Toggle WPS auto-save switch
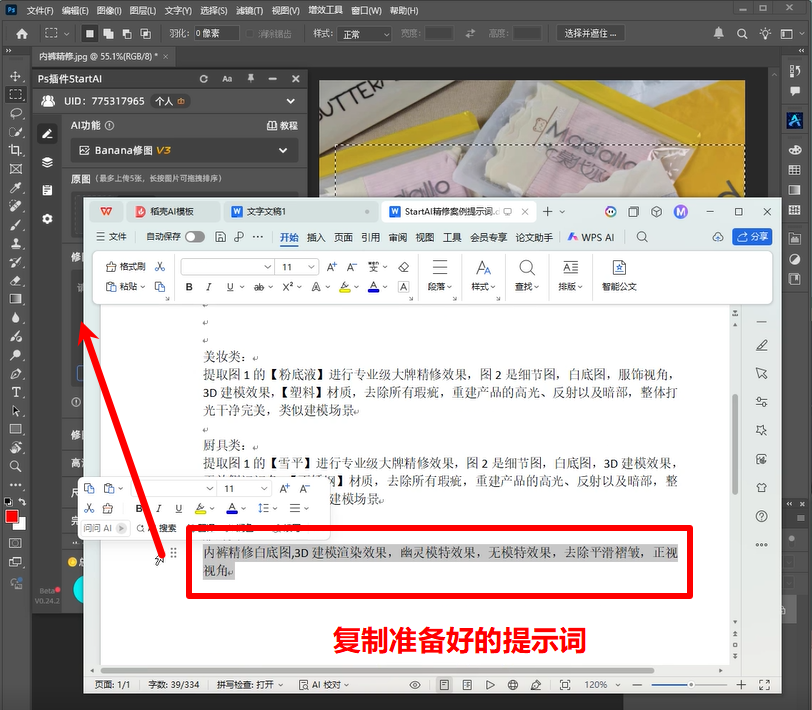 click(x=195, y=237)
